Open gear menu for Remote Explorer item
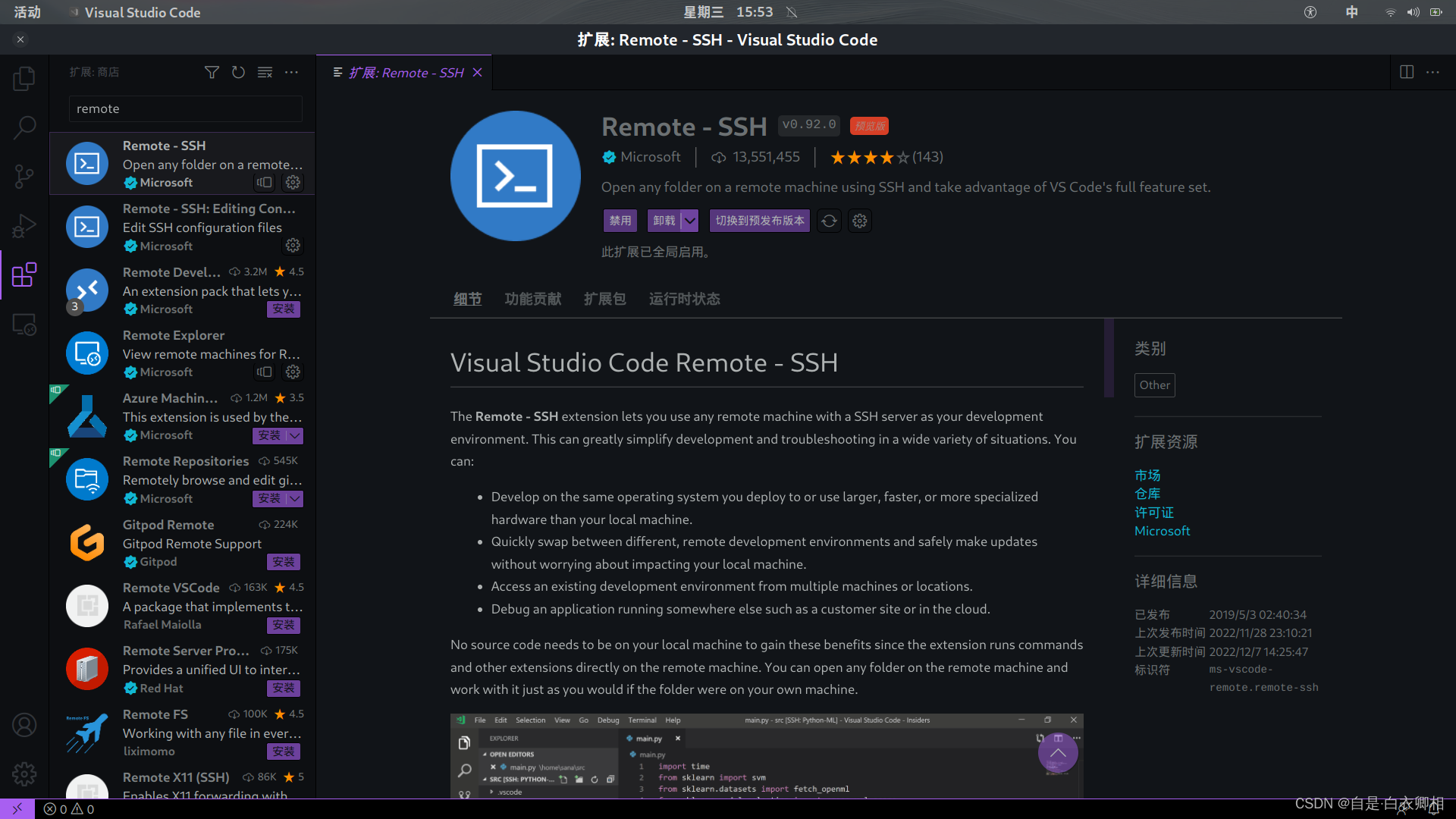The height and width of the screenshot is (819, 1456). pyautogui.click(x=293, y=372)
